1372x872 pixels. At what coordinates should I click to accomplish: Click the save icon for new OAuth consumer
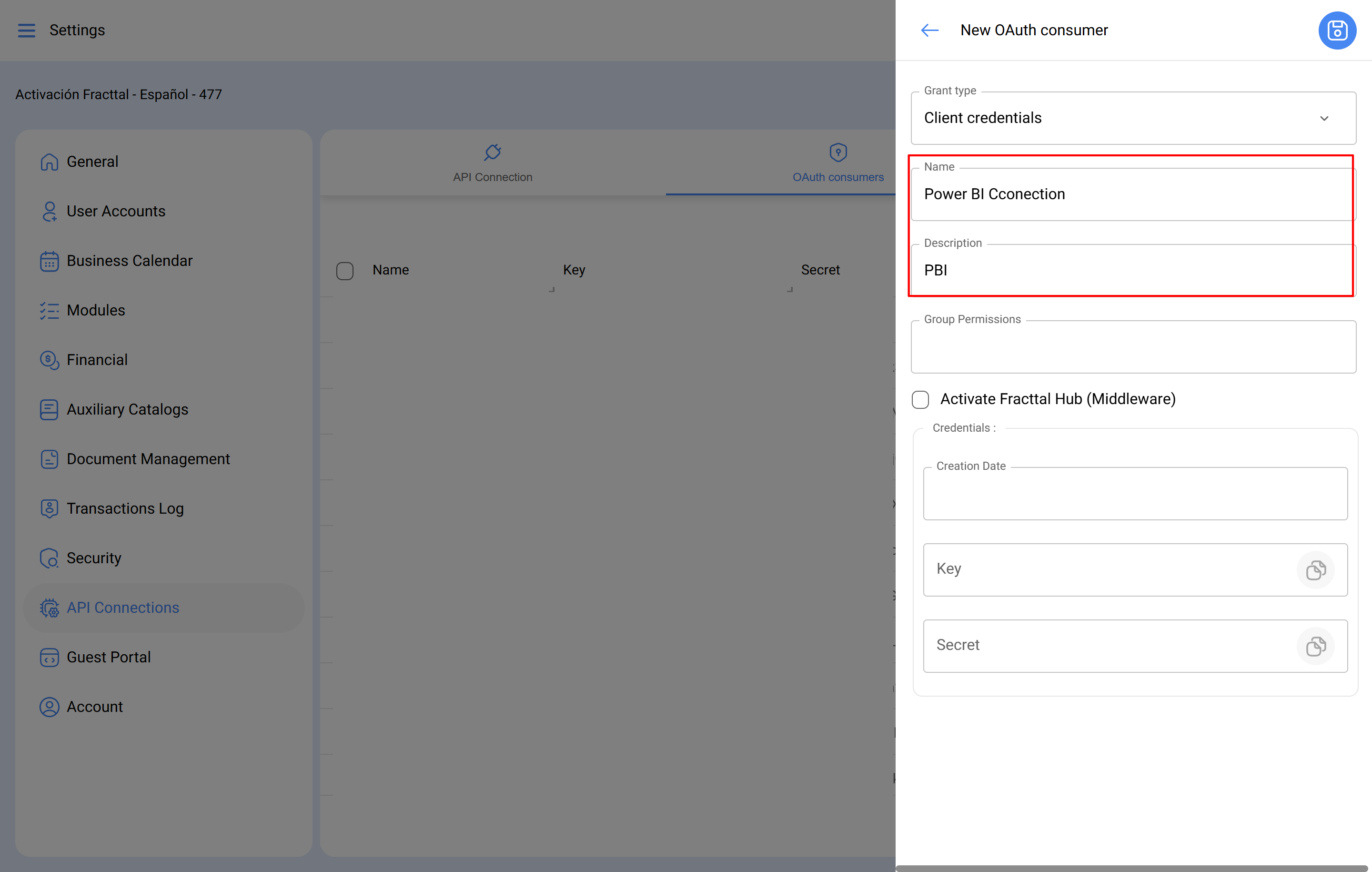pyautogui.click(x=1336, y=30)
